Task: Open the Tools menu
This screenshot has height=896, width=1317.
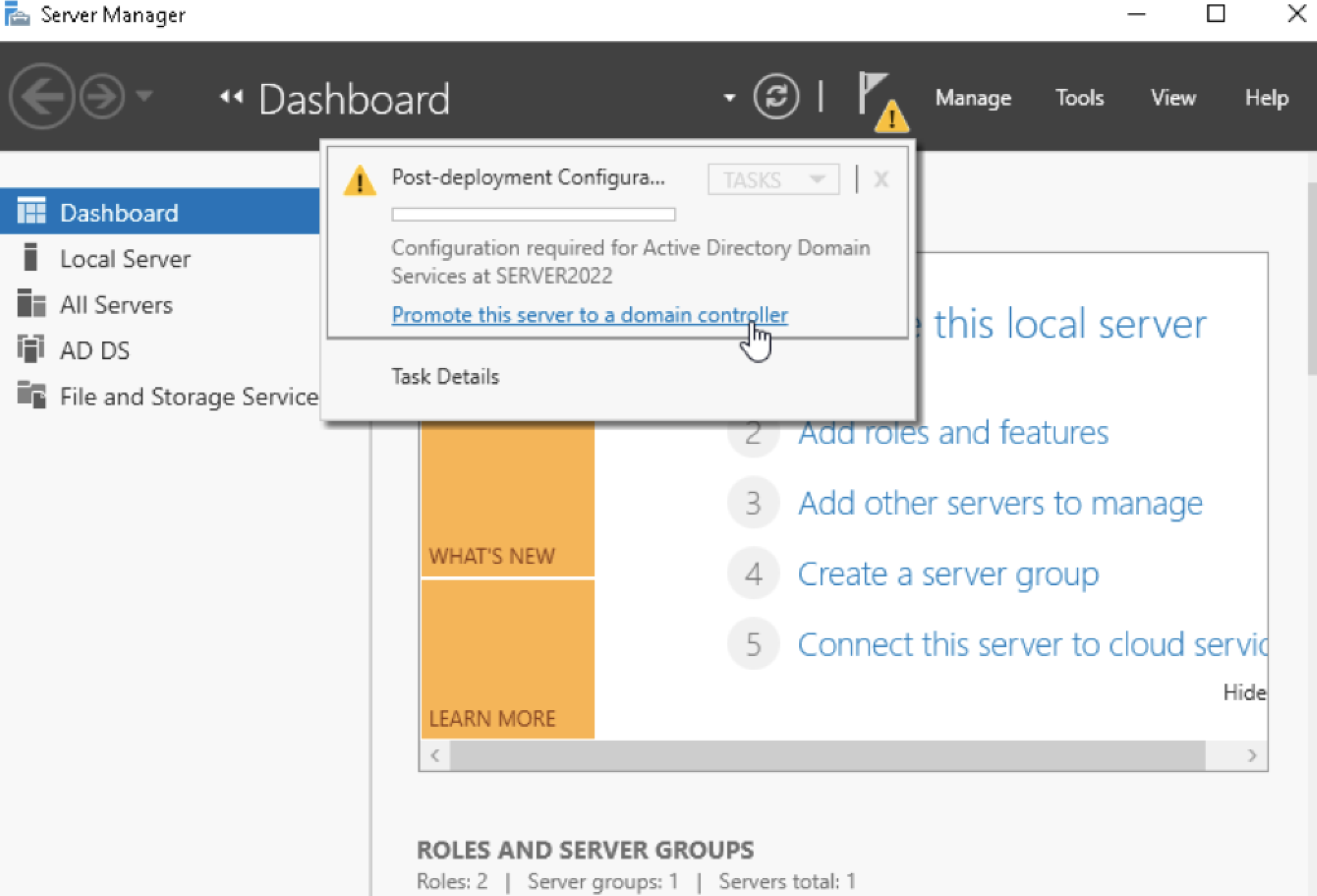Action: 1079,98
